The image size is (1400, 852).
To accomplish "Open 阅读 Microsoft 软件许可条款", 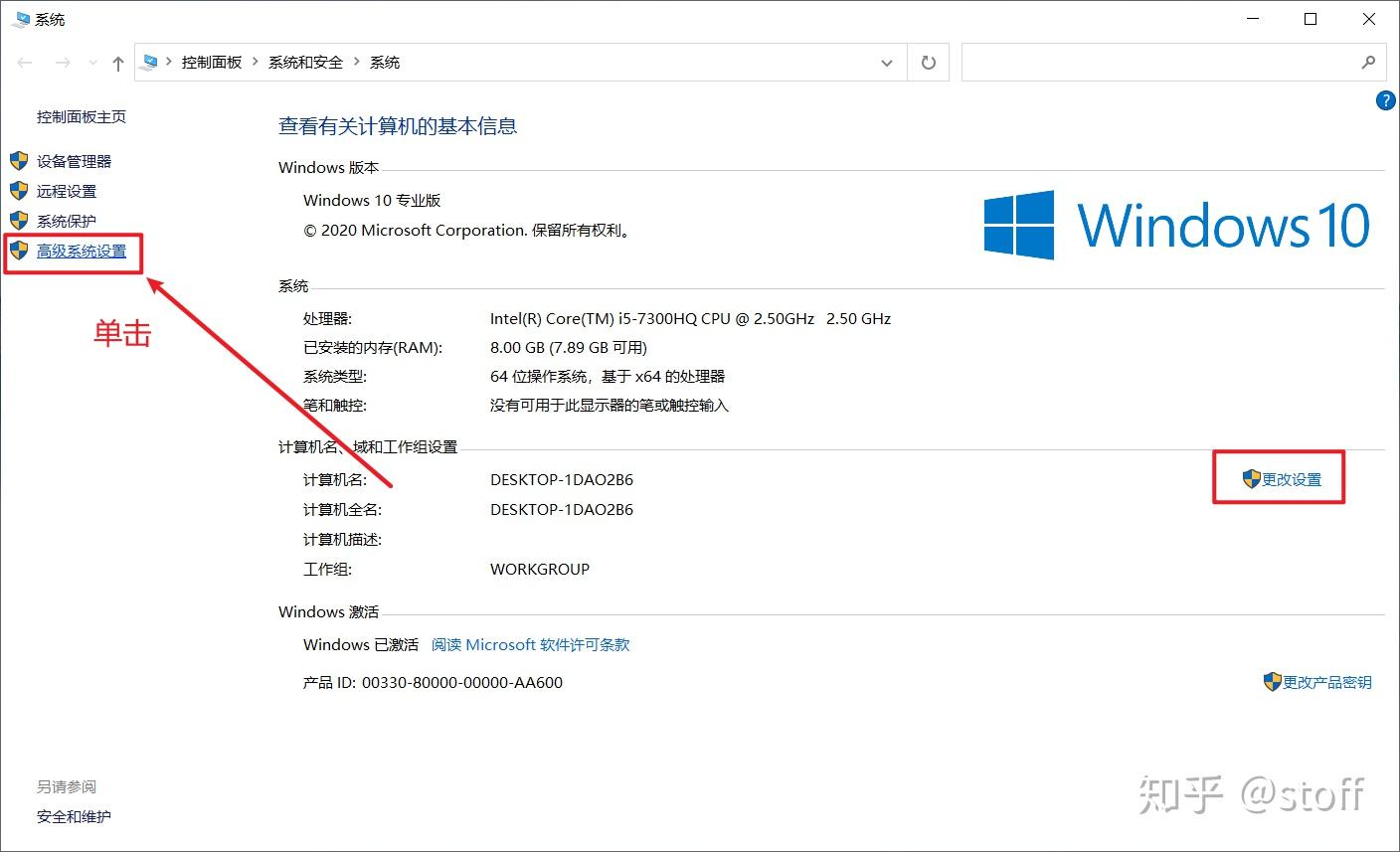I will (x=530, y=644).
